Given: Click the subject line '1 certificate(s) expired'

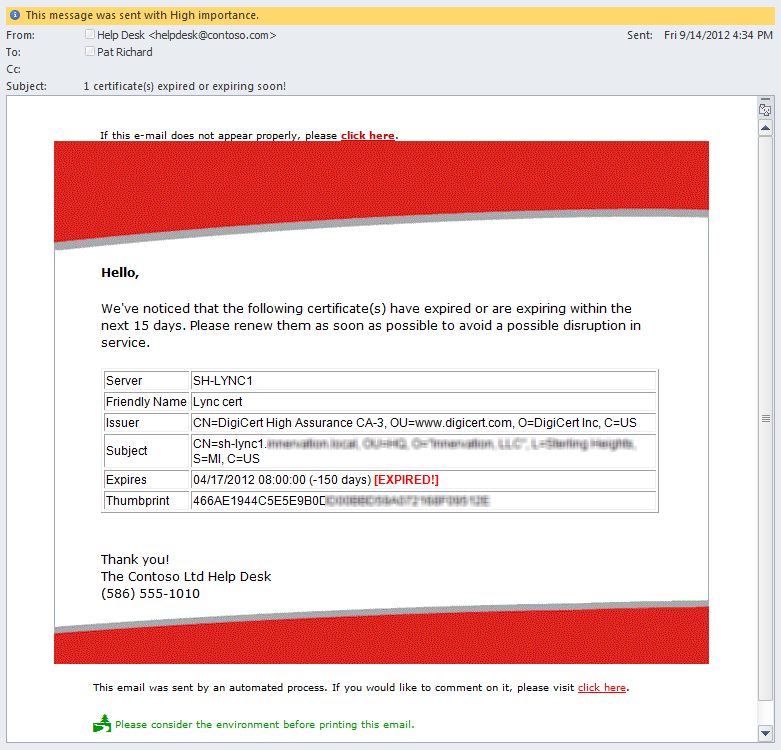Looking at the screenshot, I should point(185,86).
